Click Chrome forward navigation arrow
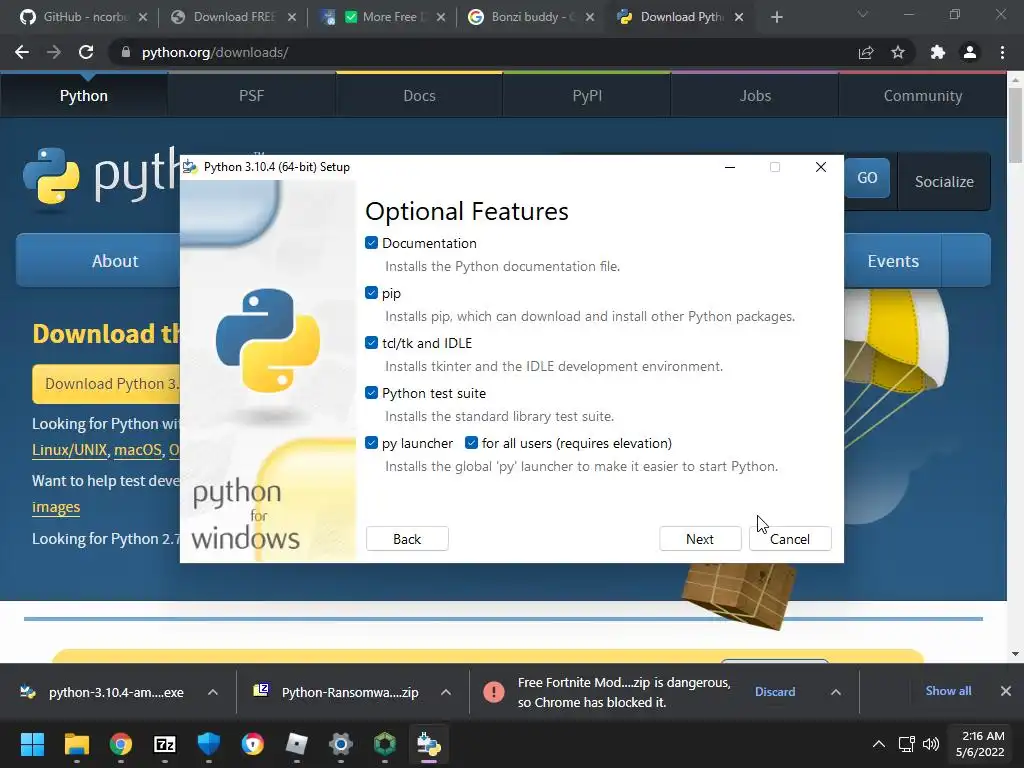Image resolution: width=1024 pixels, height=768 pixels. tap(54, 52)
